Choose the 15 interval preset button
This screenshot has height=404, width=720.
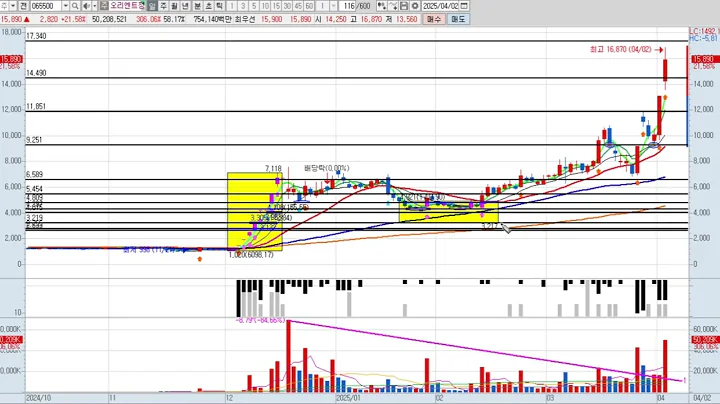[x=276, y=6]
